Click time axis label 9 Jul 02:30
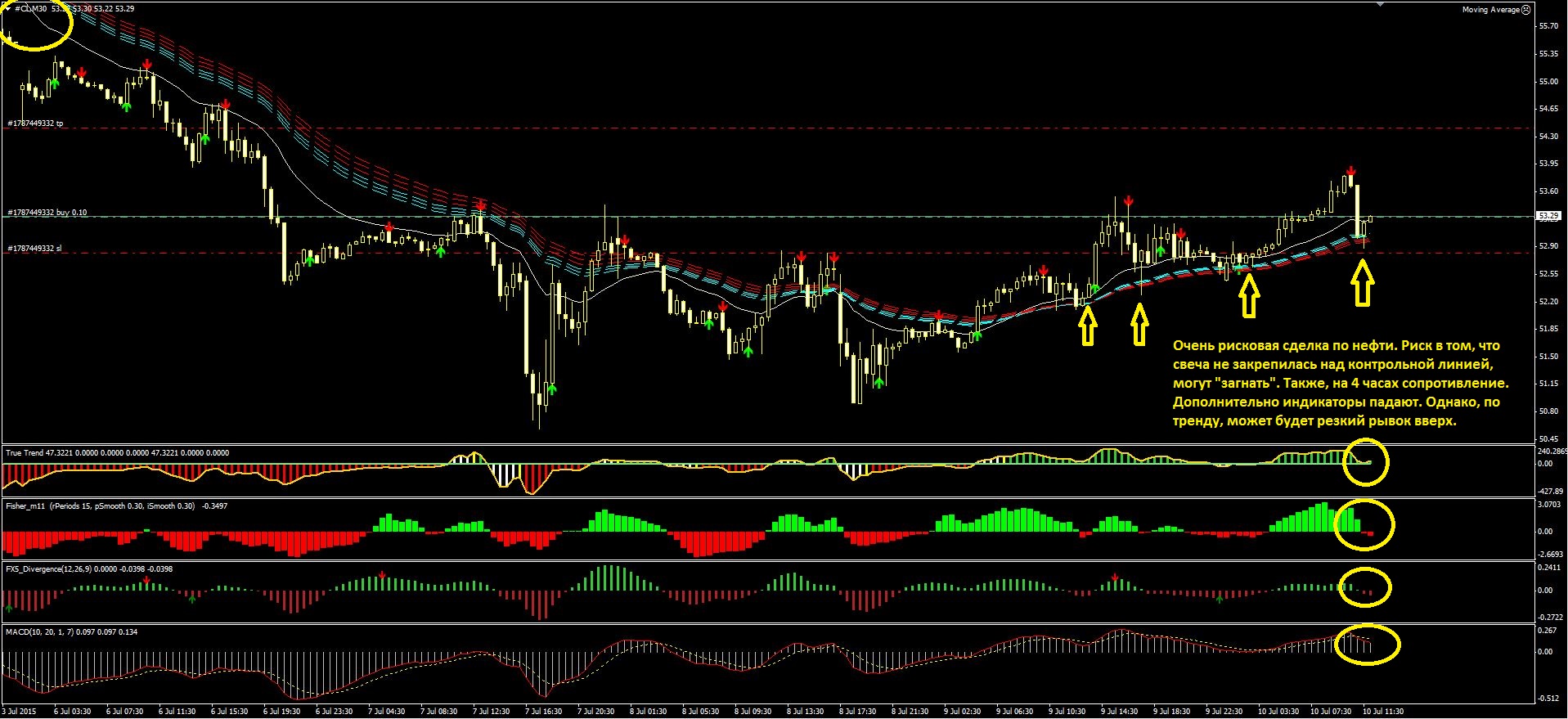The image size is (1568, 719). tap(962, 712)
